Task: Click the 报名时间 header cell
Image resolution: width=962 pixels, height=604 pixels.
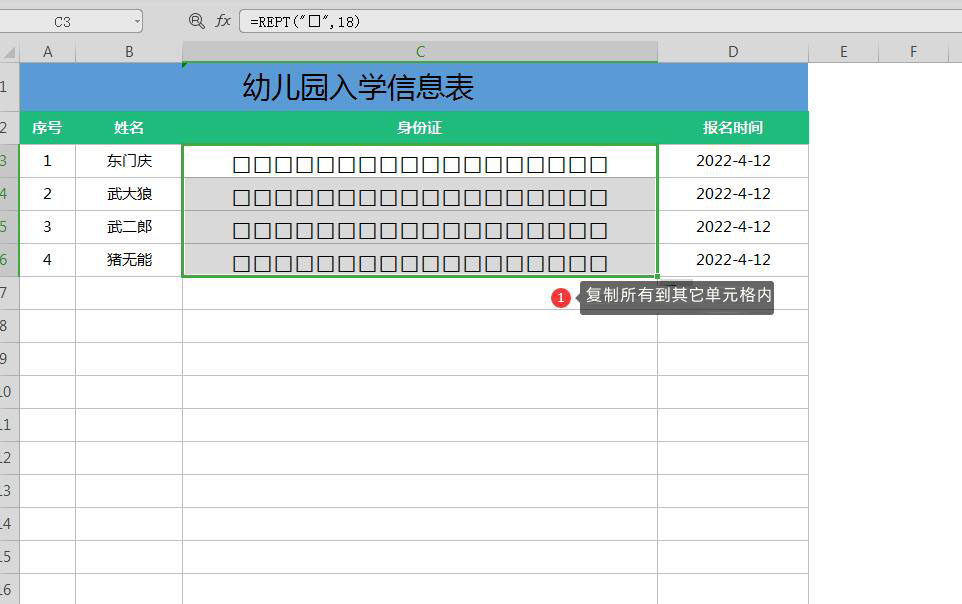Action: (x=733, y=128)
